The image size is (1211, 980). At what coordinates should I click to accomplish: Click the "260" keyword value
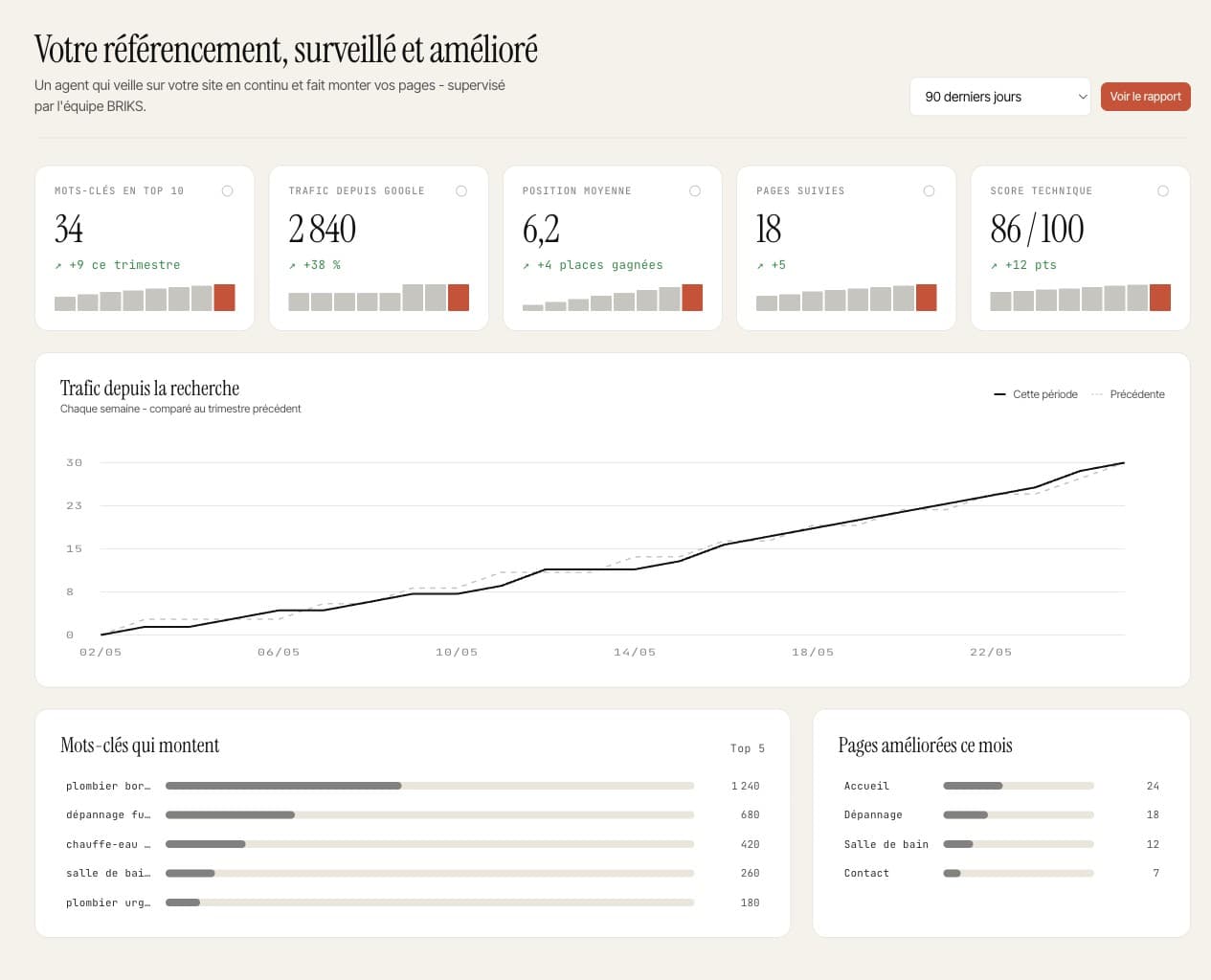(x=750, y=874)
